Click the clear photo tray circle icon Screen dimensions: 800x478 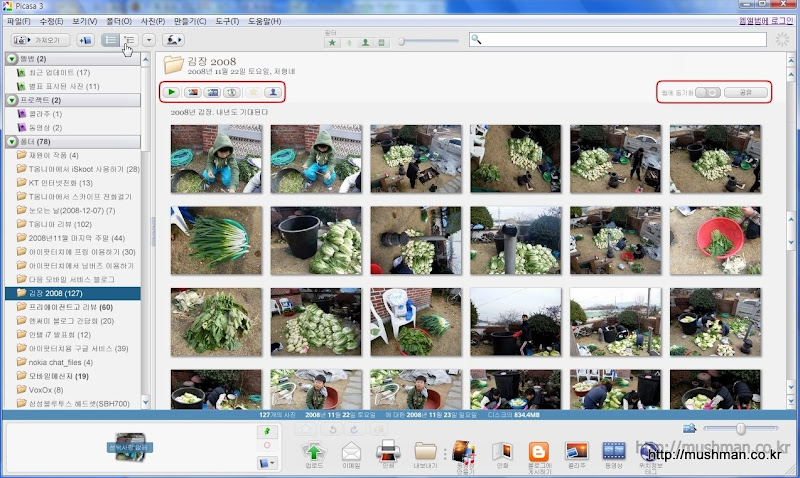(x=267, y=445)
